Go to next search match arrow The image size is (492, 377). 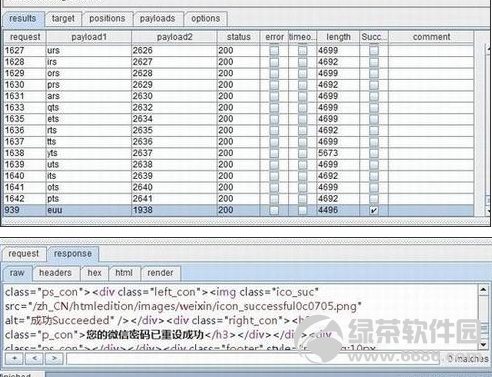pos(54,359)
